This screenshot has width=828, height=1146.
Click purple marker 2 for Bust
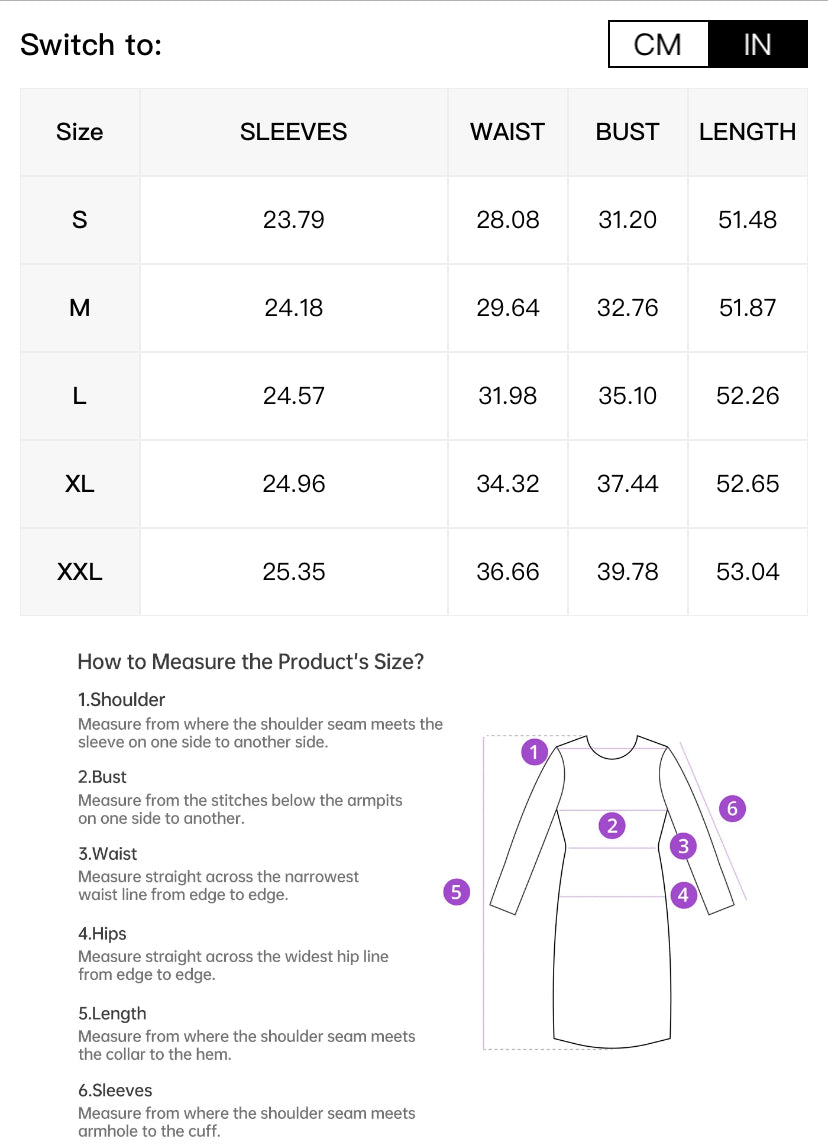pyautogui.click(x=612, y=826)
